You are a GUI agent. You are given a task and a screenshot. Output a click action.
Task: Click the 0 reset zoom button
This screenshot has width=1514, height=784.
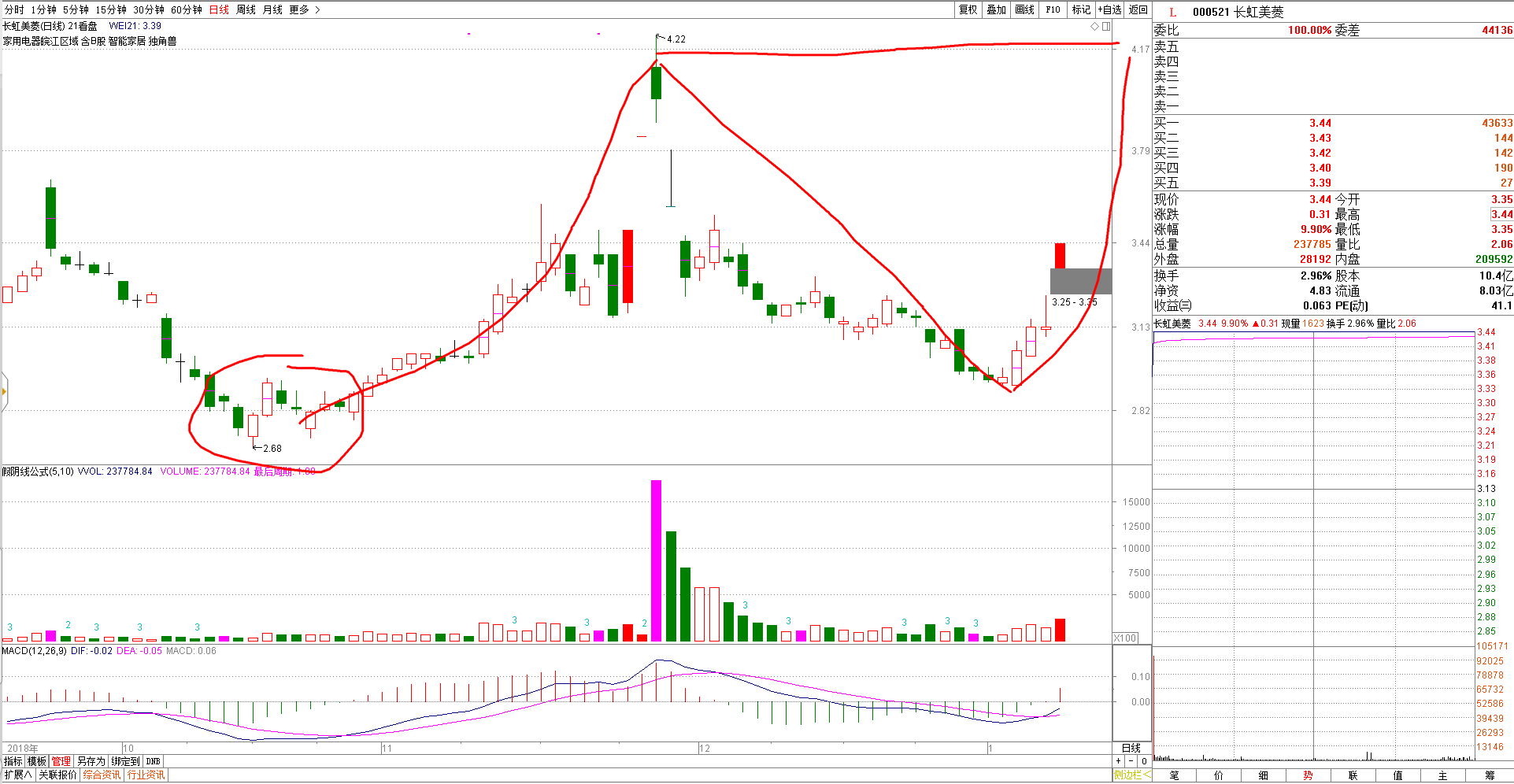click(1144, 761)
